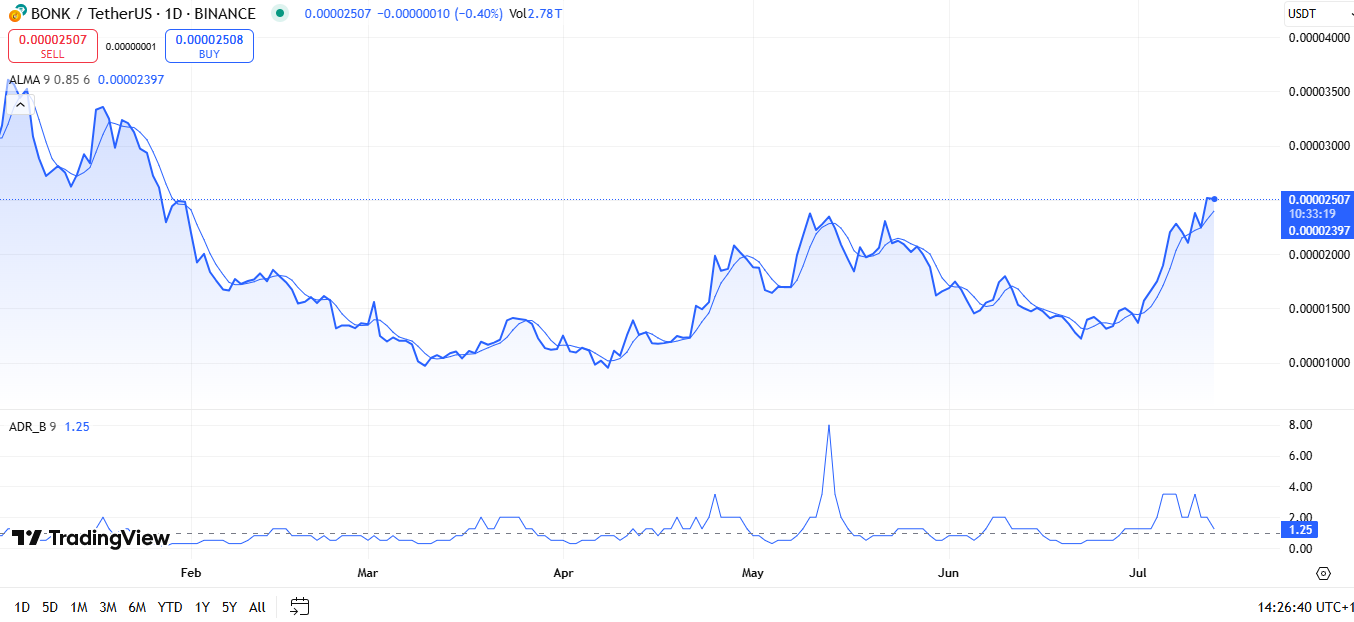Click the −0.40% change text
This screenshot has width=1354, height=622.
pyautogui.click(x=477, y=14)
